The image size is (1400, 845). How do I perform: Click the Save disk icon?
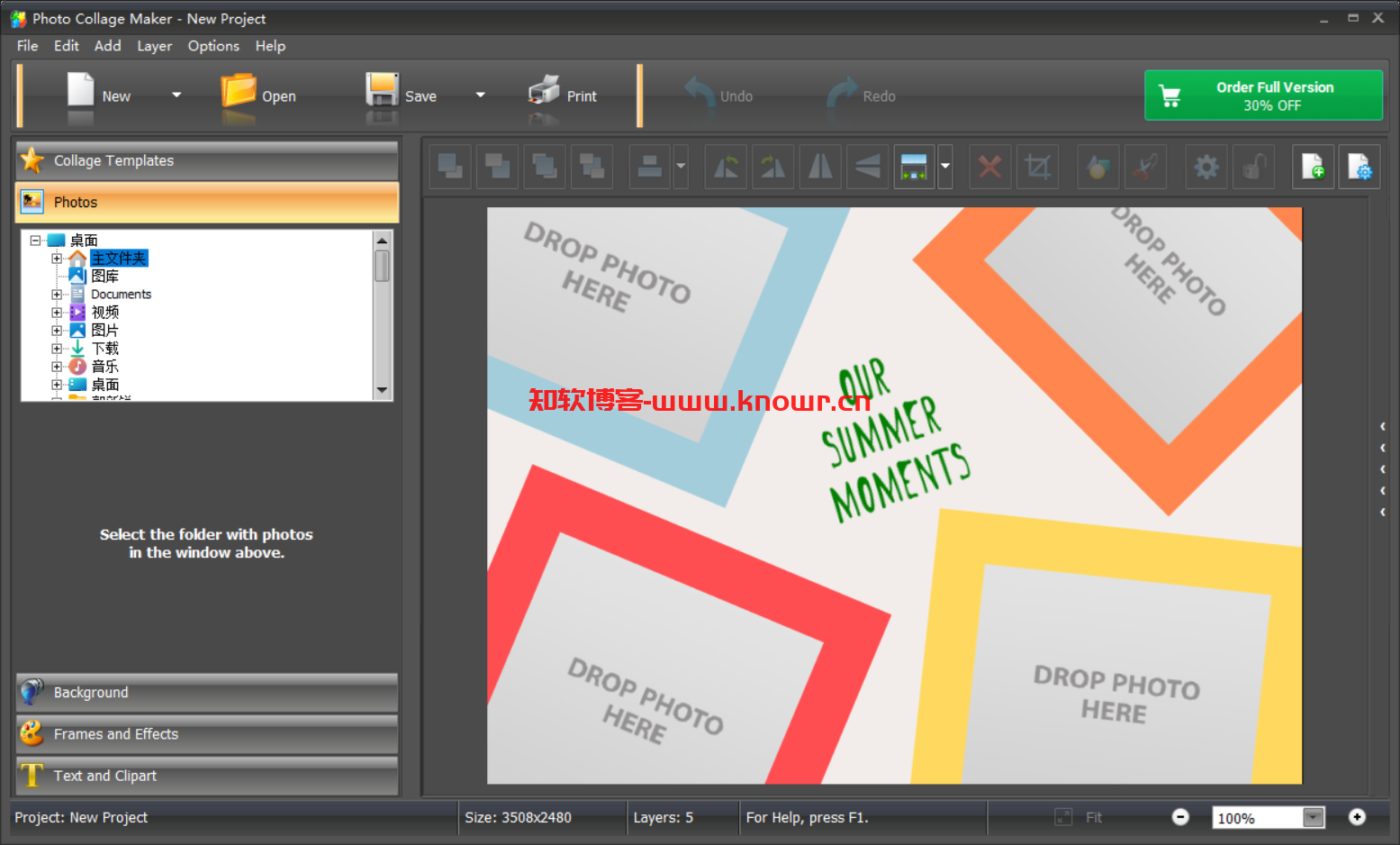coord(382,91)
